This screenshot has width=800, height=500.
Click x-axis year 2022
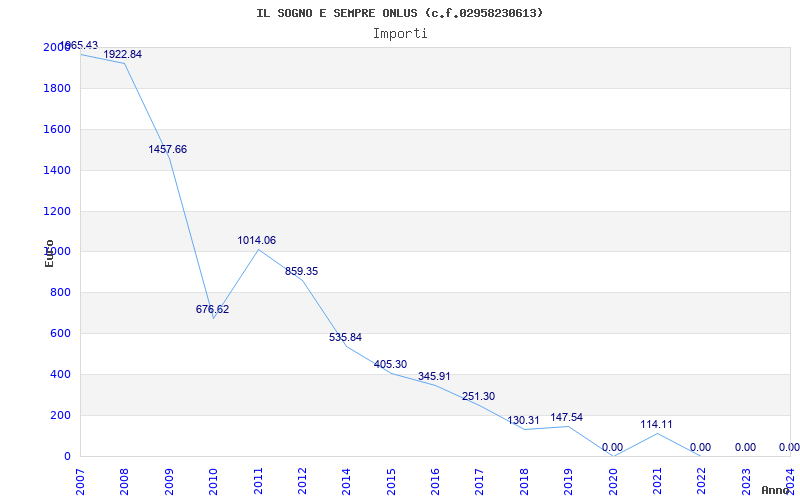(x=702, y=482)
